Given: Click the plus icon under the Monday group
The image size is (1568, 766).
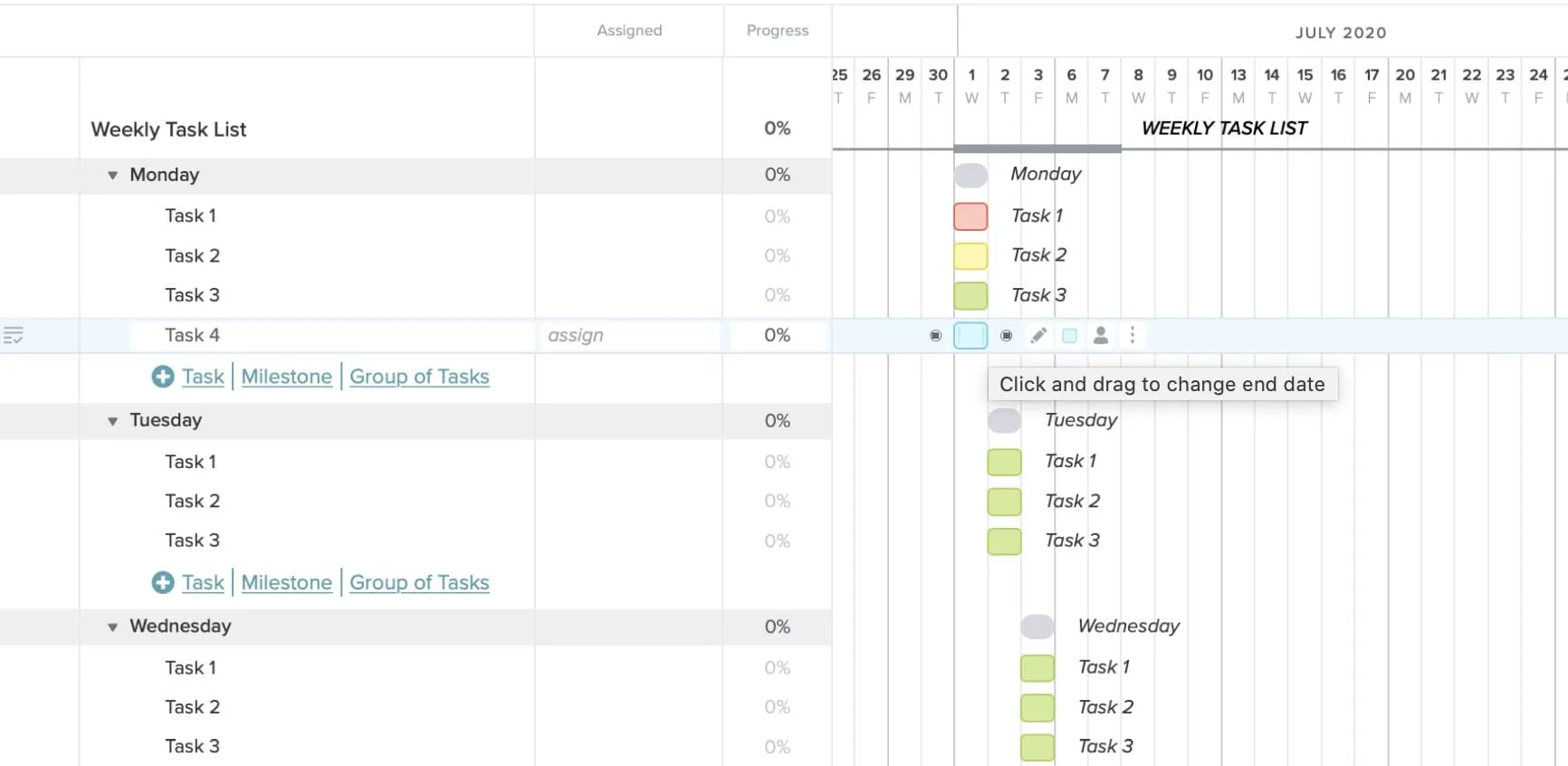Looking at the screenshot, I should click(163, 377).
